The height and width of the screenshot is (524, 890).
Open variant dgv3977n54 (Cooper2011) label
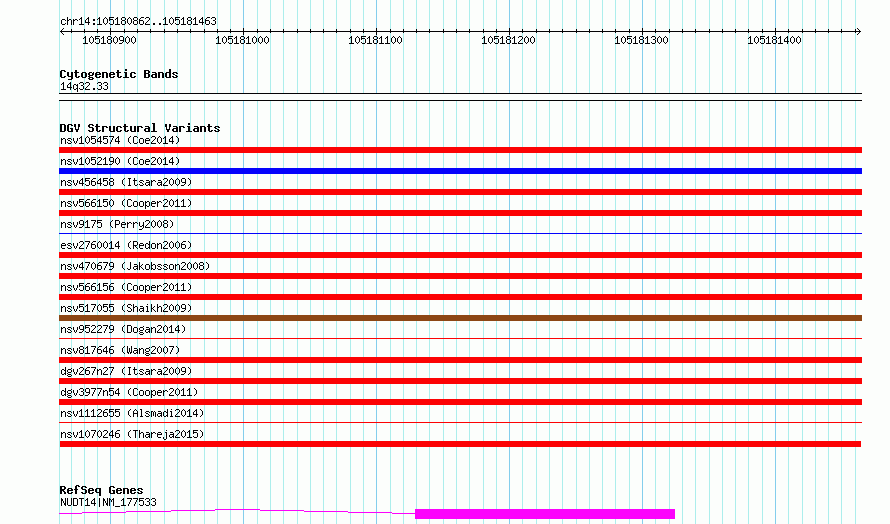tap(129, 392)
